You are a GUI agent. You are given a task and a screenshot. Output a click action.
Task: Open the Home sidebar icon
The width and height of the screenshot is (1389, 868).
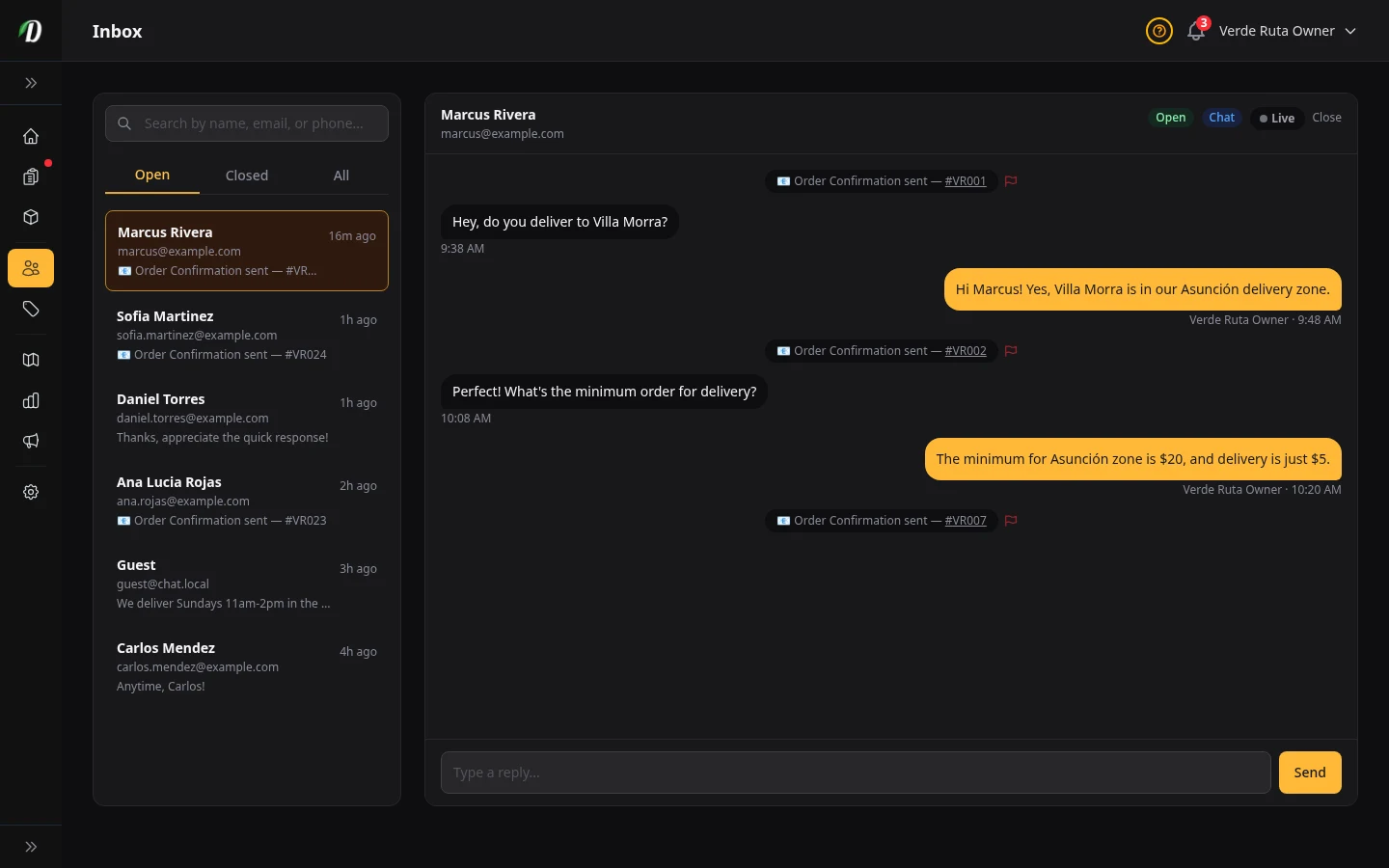(31, 136)
